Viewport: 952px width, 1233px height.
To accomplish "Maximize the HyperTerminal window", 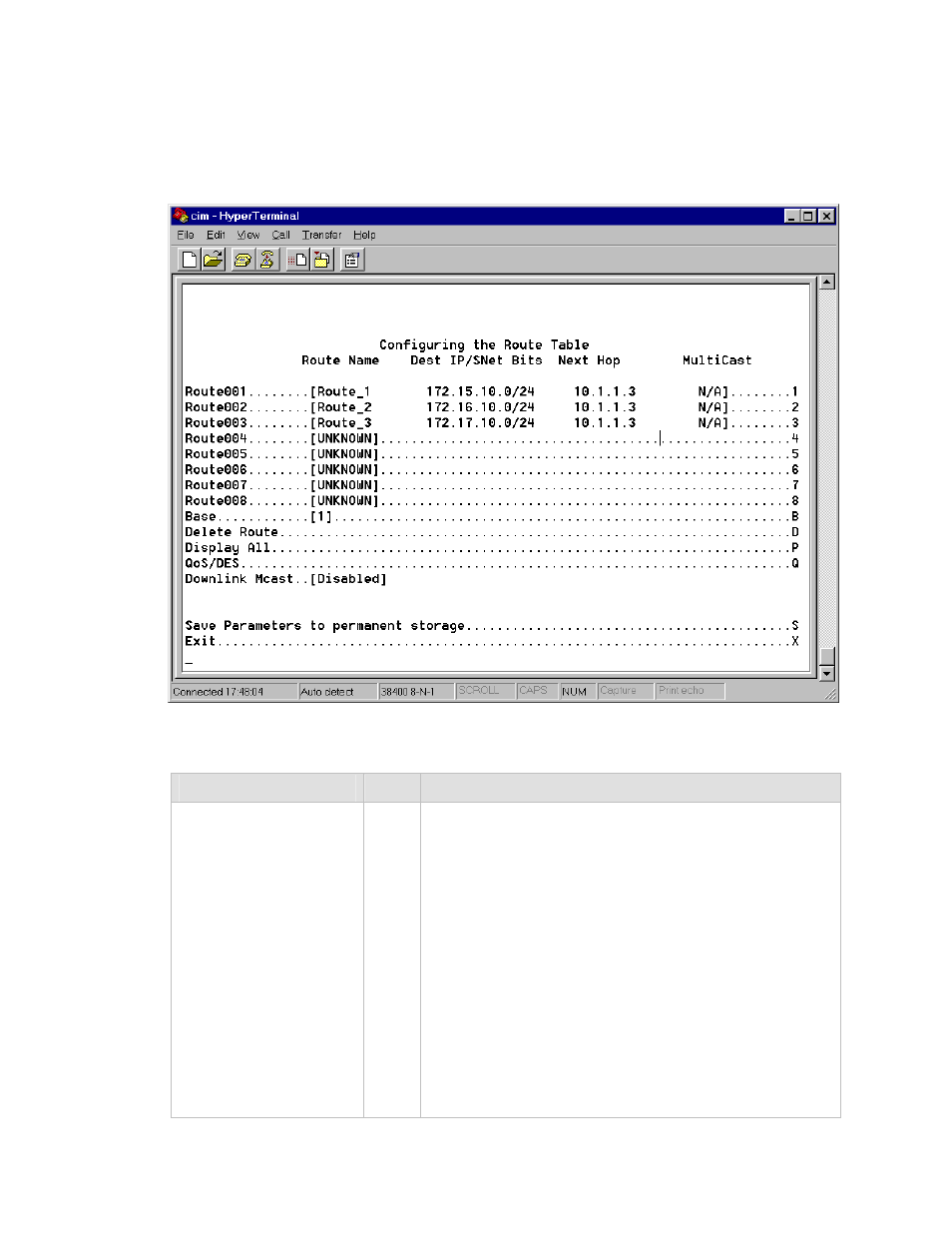I will tap(807, 216).
